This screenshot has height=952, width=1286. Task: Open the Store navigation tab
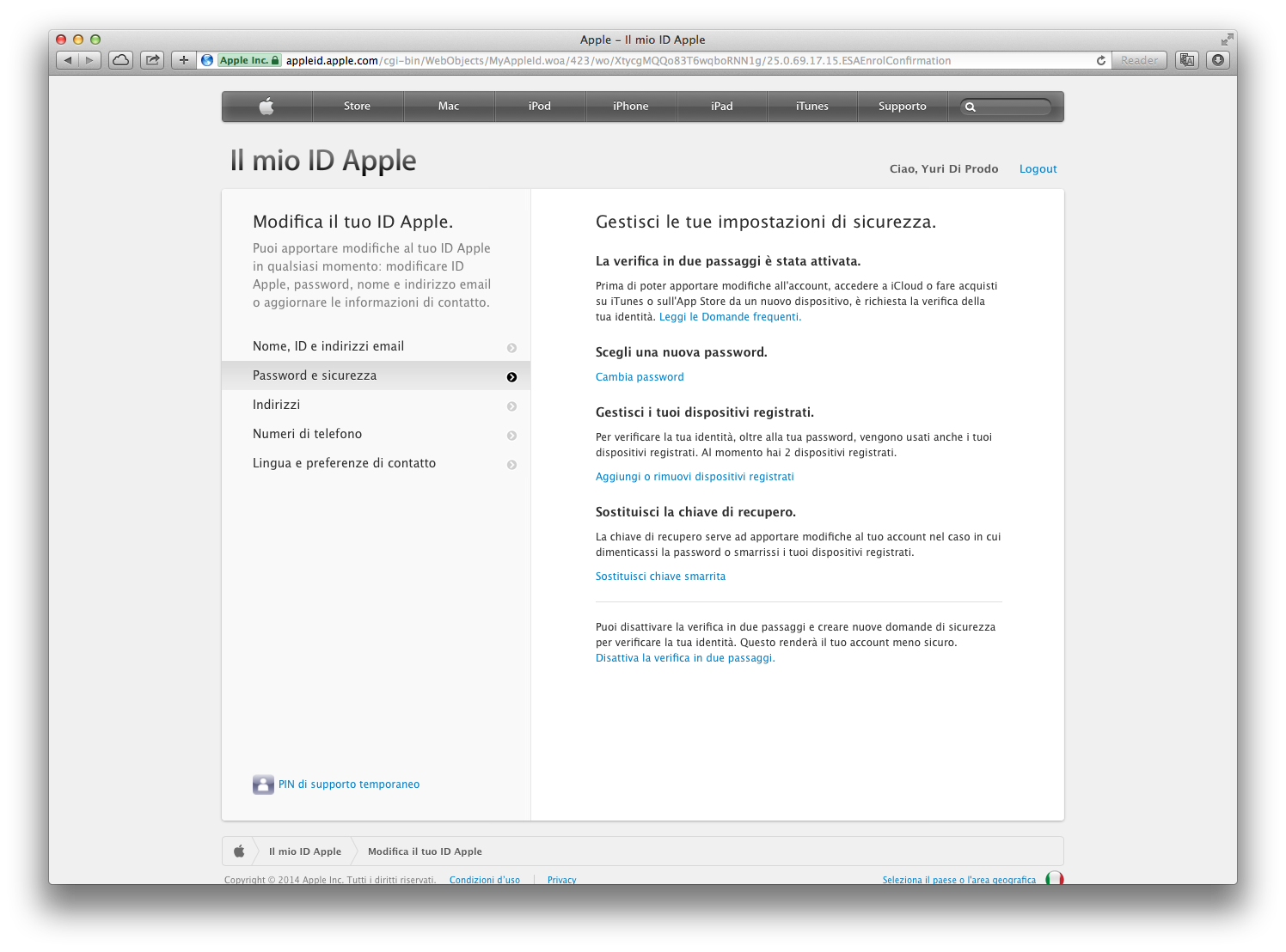(x=357, y=107)
